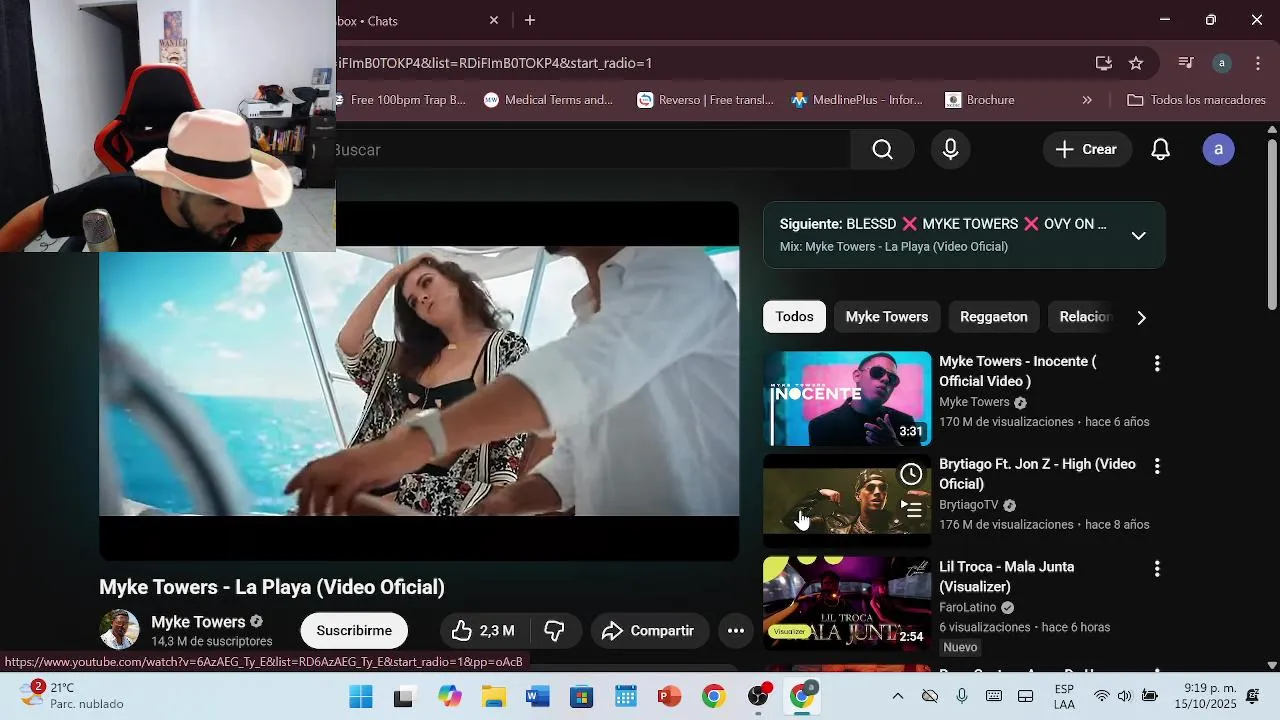The height and width of the screenshot is (720, 1280).
Task: Open the Brochure bookmark
Action: point(980,100)
